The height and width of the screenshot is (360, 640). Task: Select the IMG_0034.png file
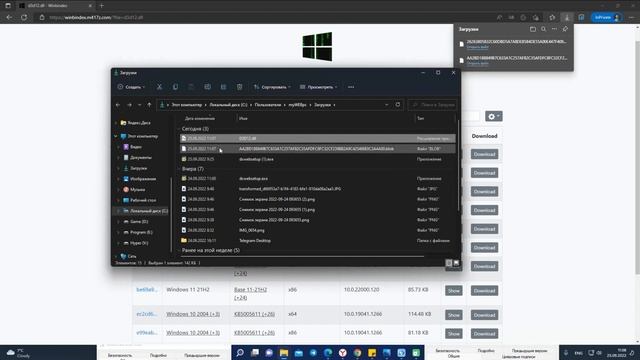(x=318, y=230)
